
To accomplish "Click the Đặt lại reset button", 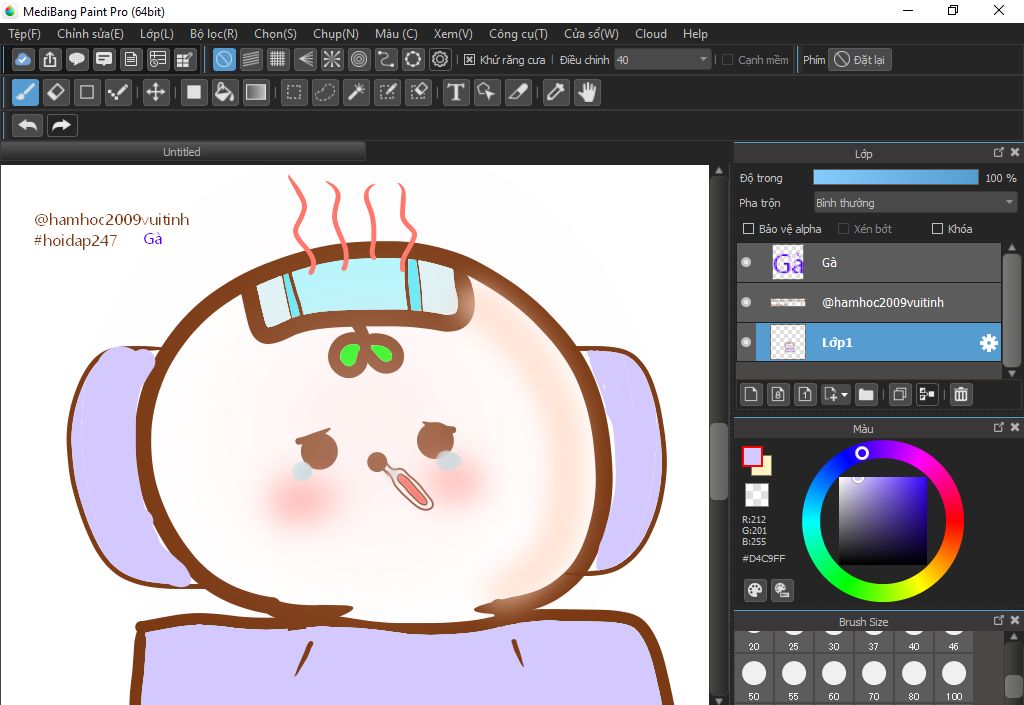I will 859,60.
